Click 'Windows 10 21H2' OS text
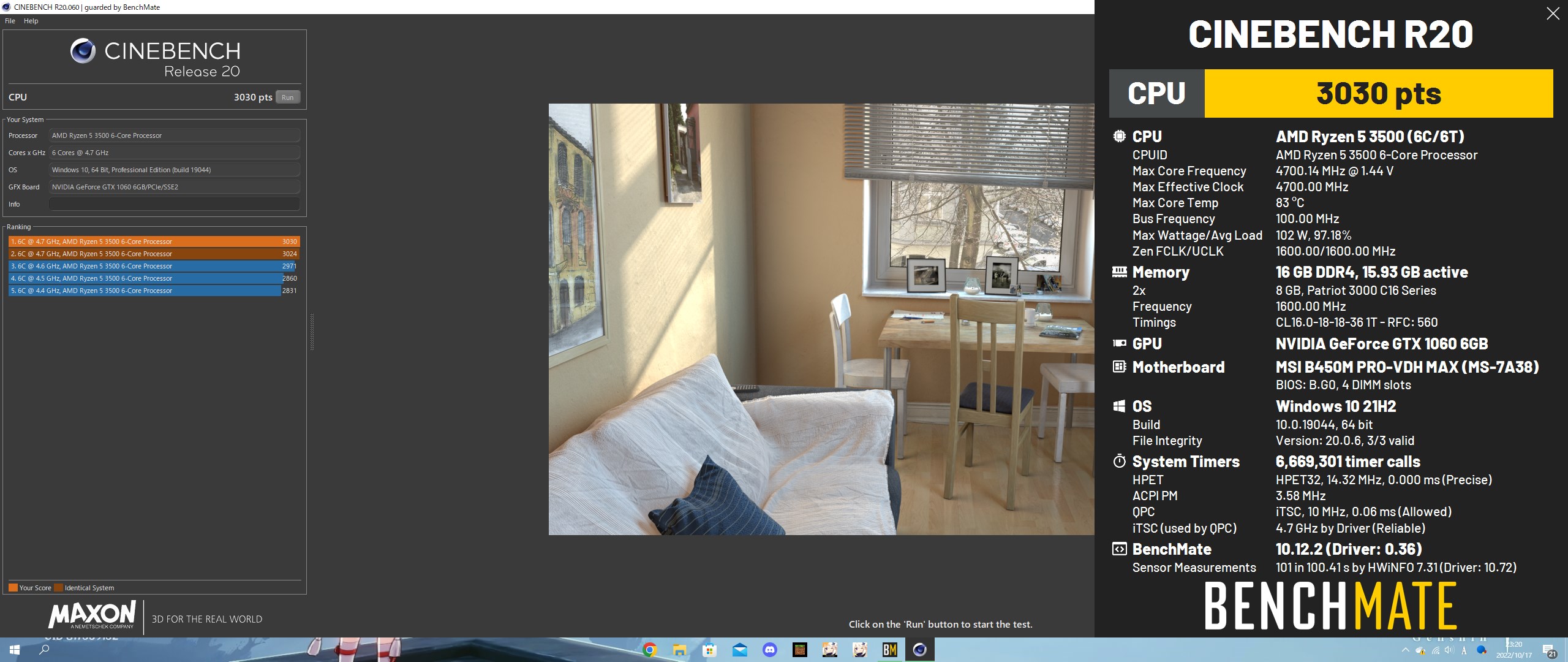 click(x=1336, y=406)
